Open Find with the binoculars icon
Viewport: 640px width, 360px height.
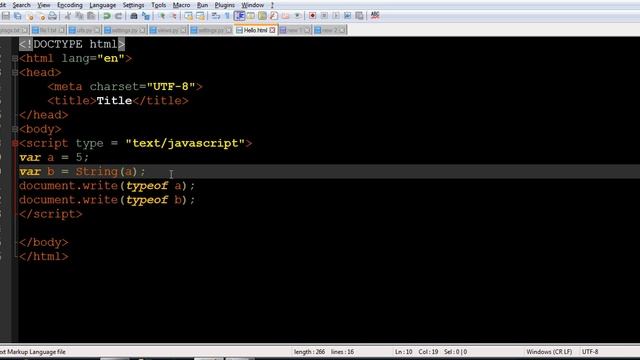[133, 16]
